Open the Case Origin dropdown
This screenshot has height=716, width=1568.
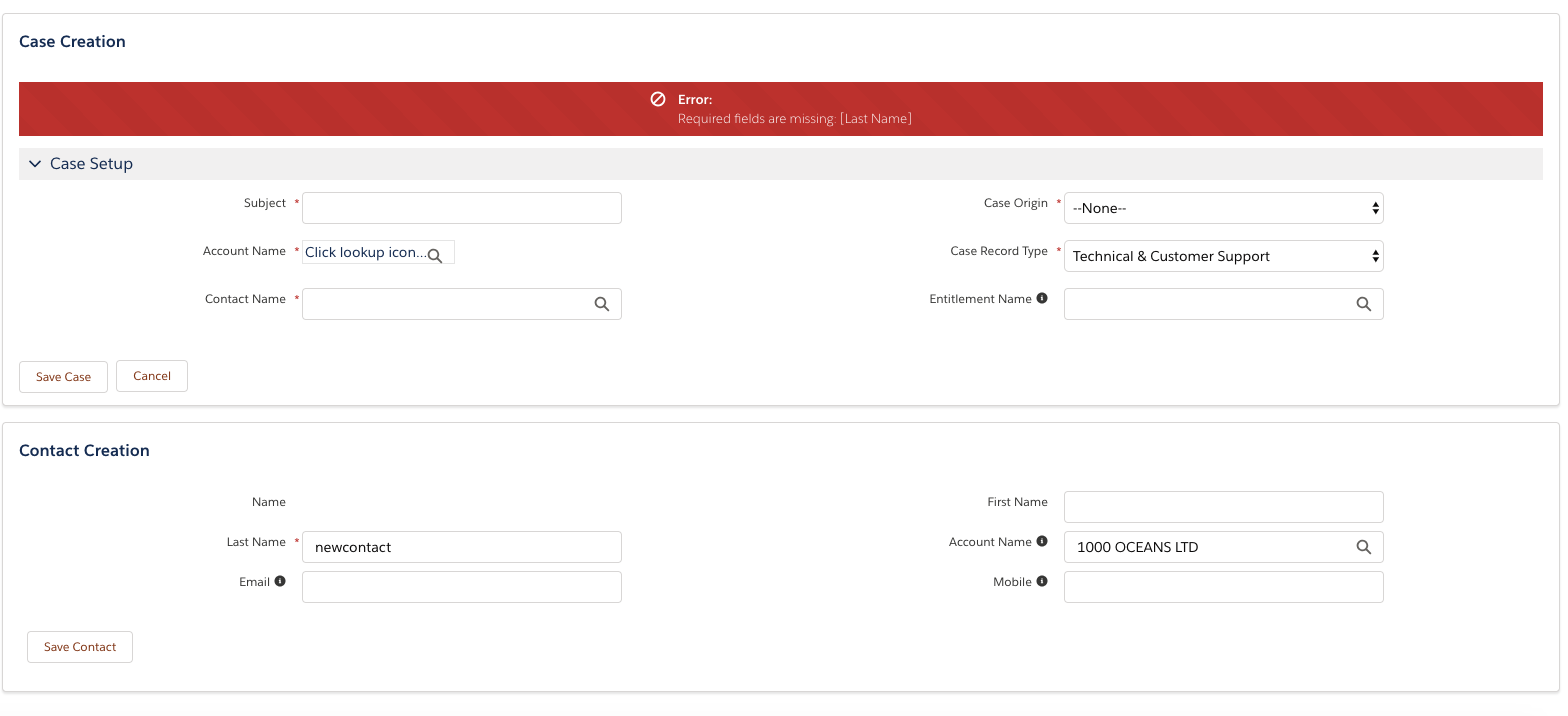click(1223, 208)
